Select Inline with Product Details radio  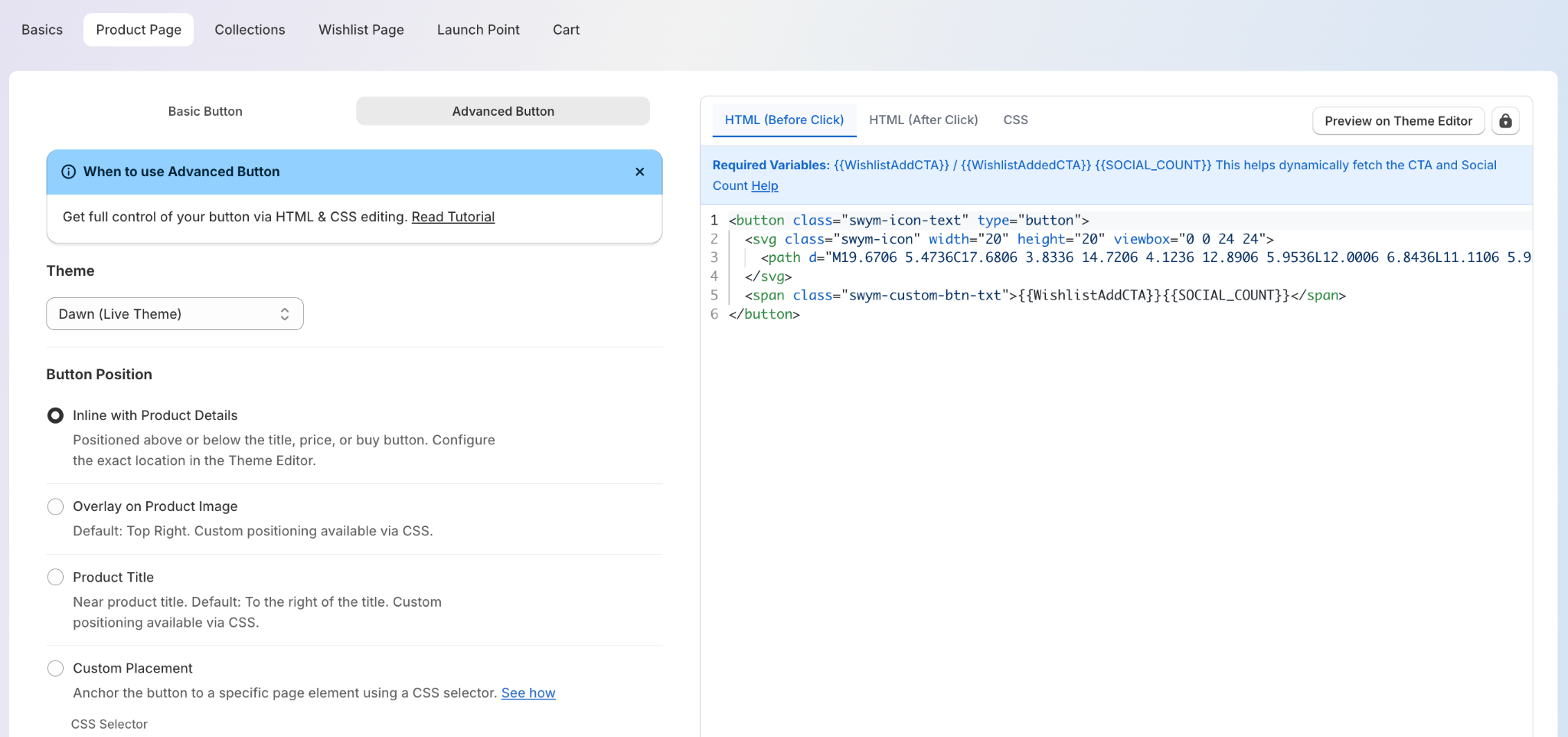[x=55, y=415]
